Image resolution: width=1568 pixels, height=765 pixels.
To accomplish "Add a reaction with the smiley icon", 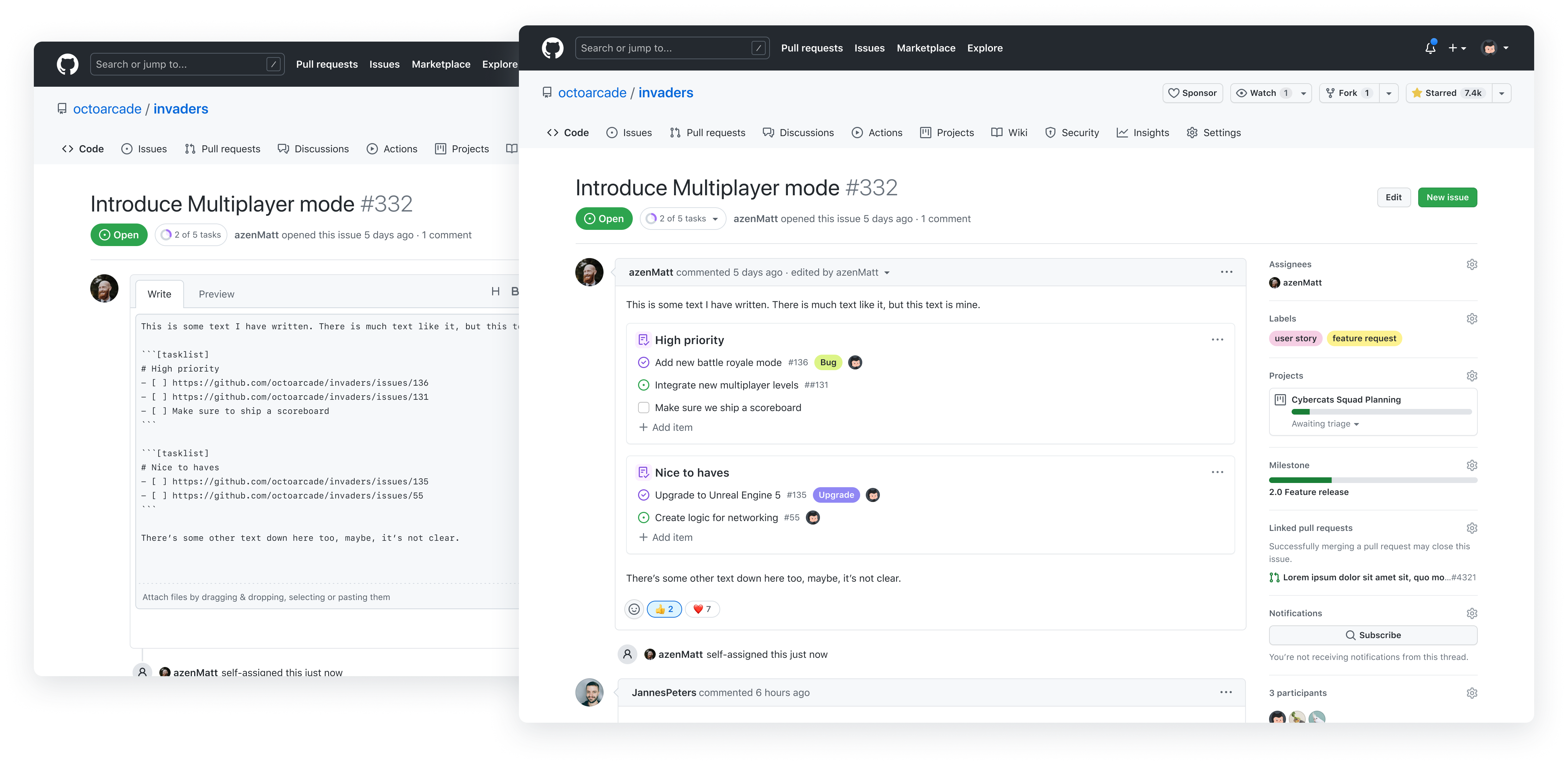I will click(634, 608).
